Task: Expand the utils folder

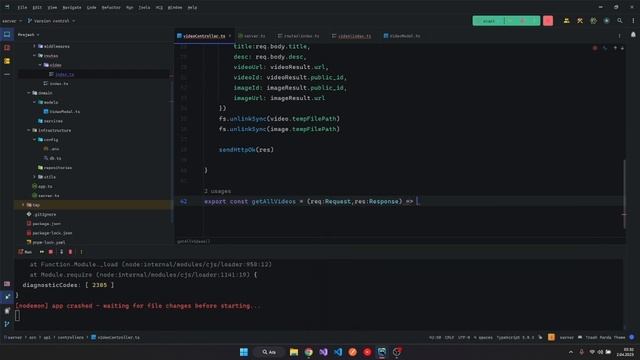Action: [x=34, y=177]
